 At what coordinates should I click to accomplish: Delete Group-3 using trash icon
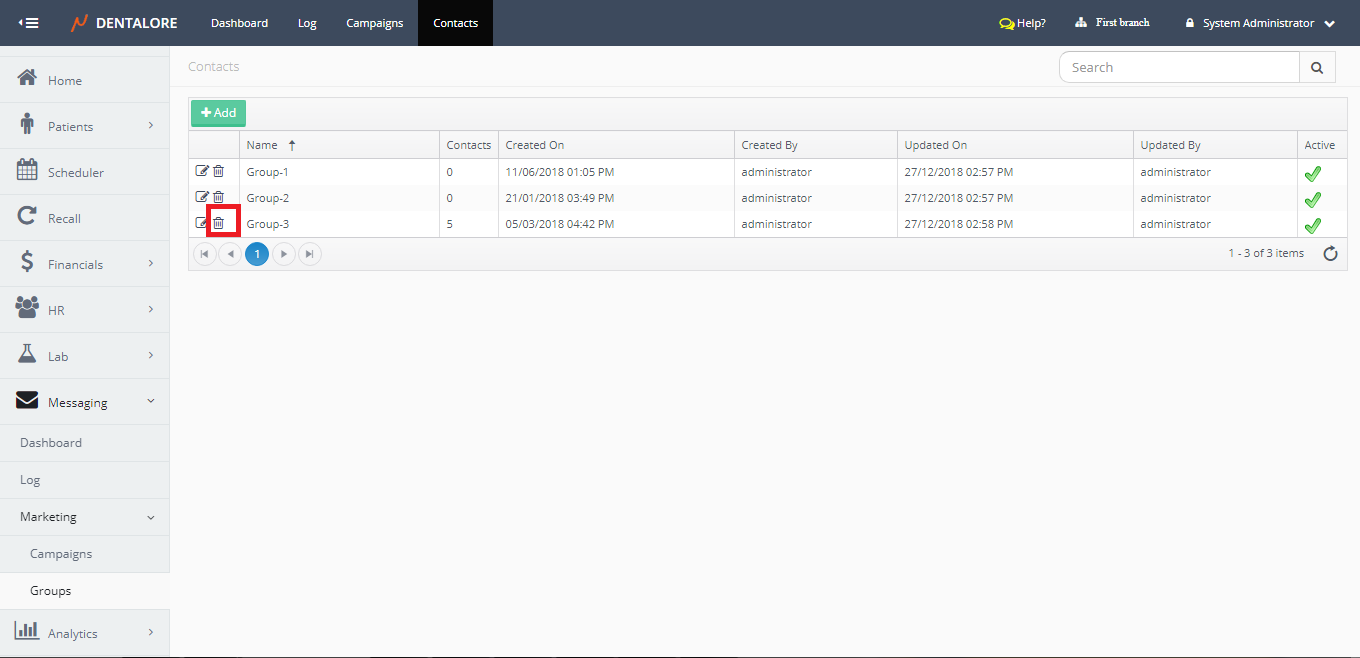tap(218, 223)
